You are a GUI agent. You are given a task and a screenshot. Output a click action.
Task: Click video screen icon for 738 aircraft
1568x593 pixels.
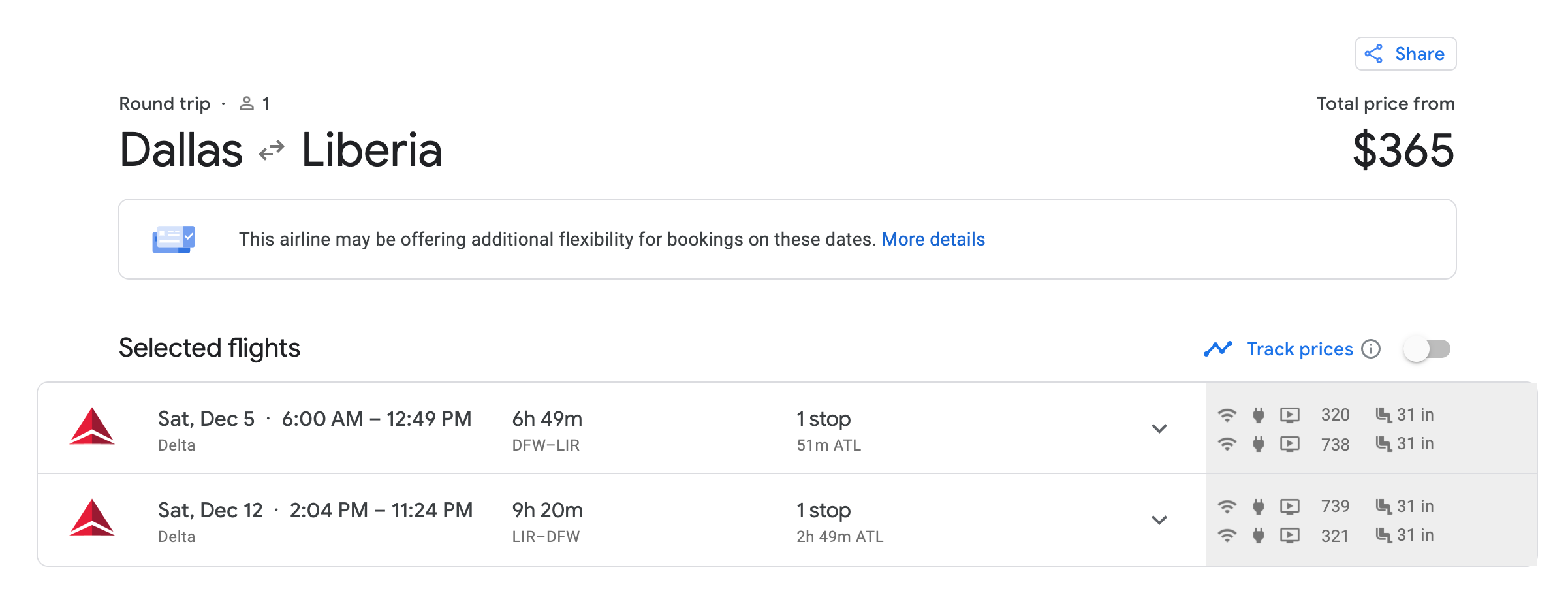point(1290,444)
